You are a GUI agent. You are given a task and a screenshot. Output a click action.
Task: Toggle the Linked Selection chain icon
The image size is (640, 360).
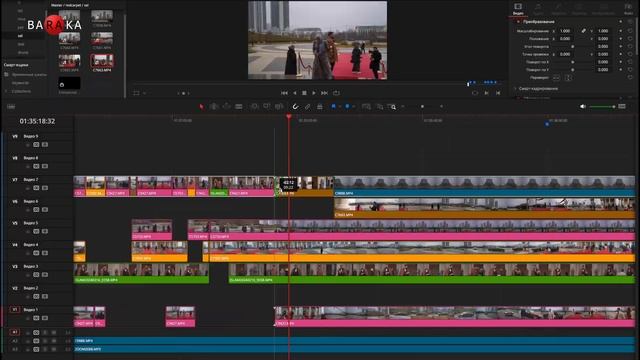coord(307,107)
